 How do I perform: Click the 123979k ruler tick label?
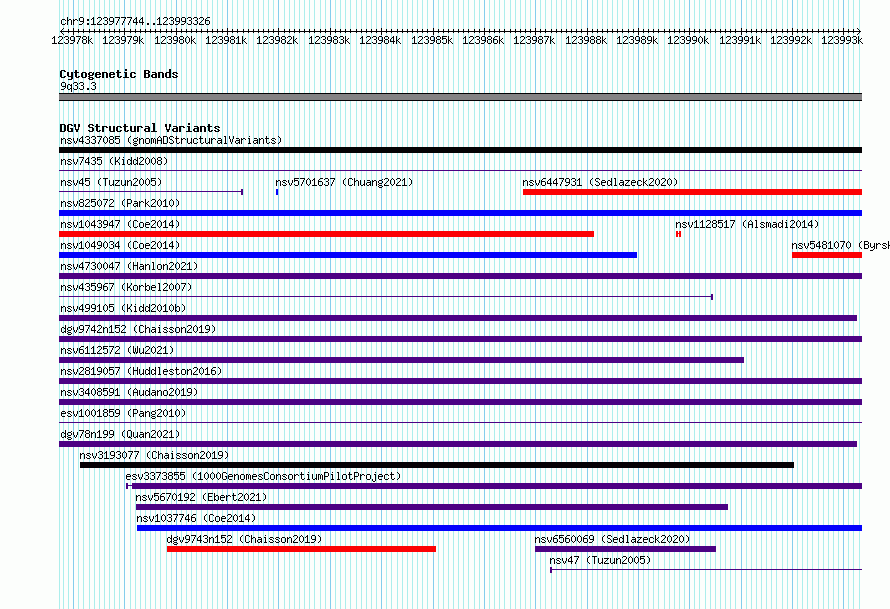coord(123,40)
